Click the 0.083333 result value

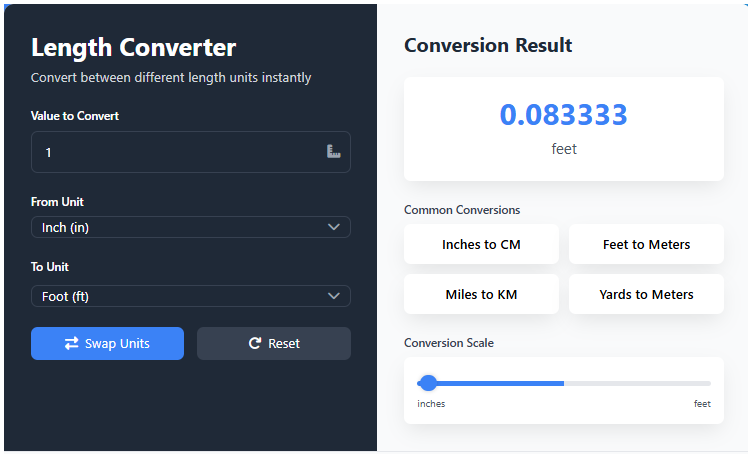563,115
